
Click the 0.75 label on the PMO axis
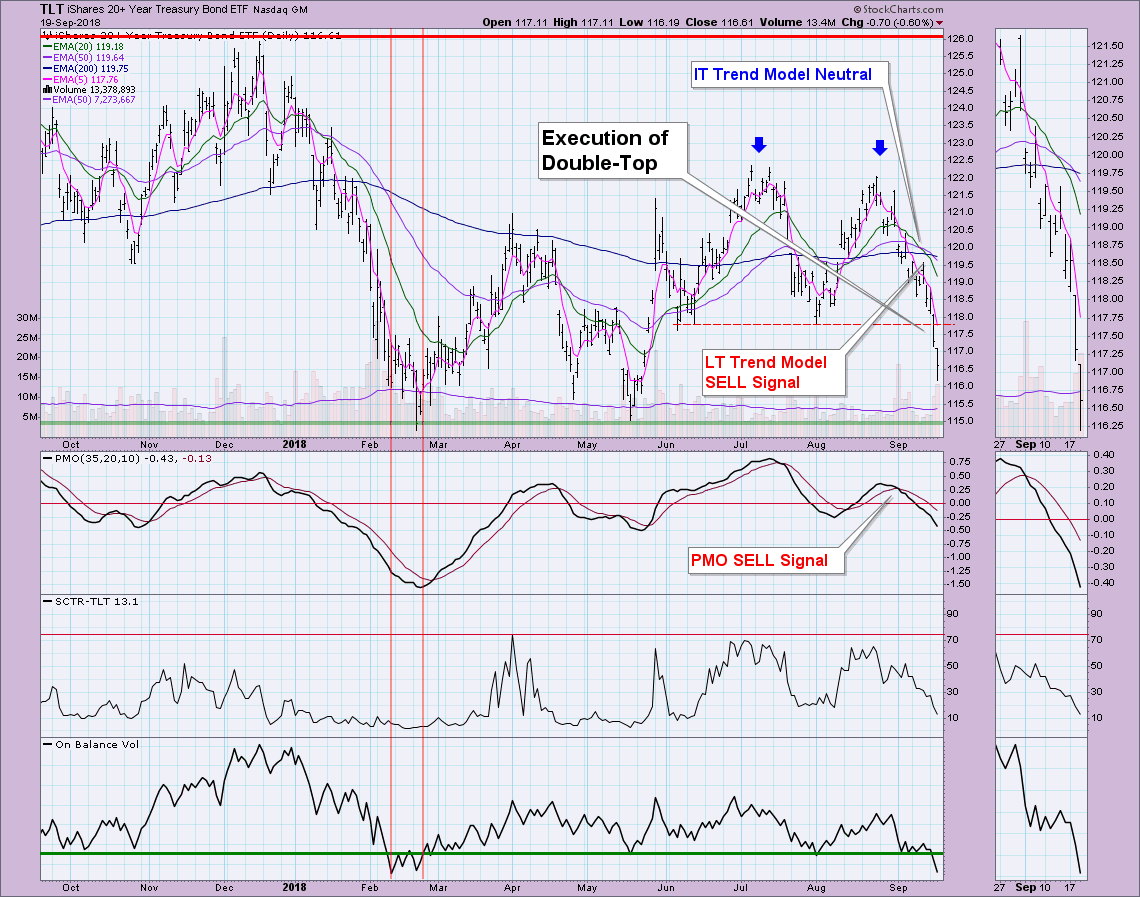959,462
